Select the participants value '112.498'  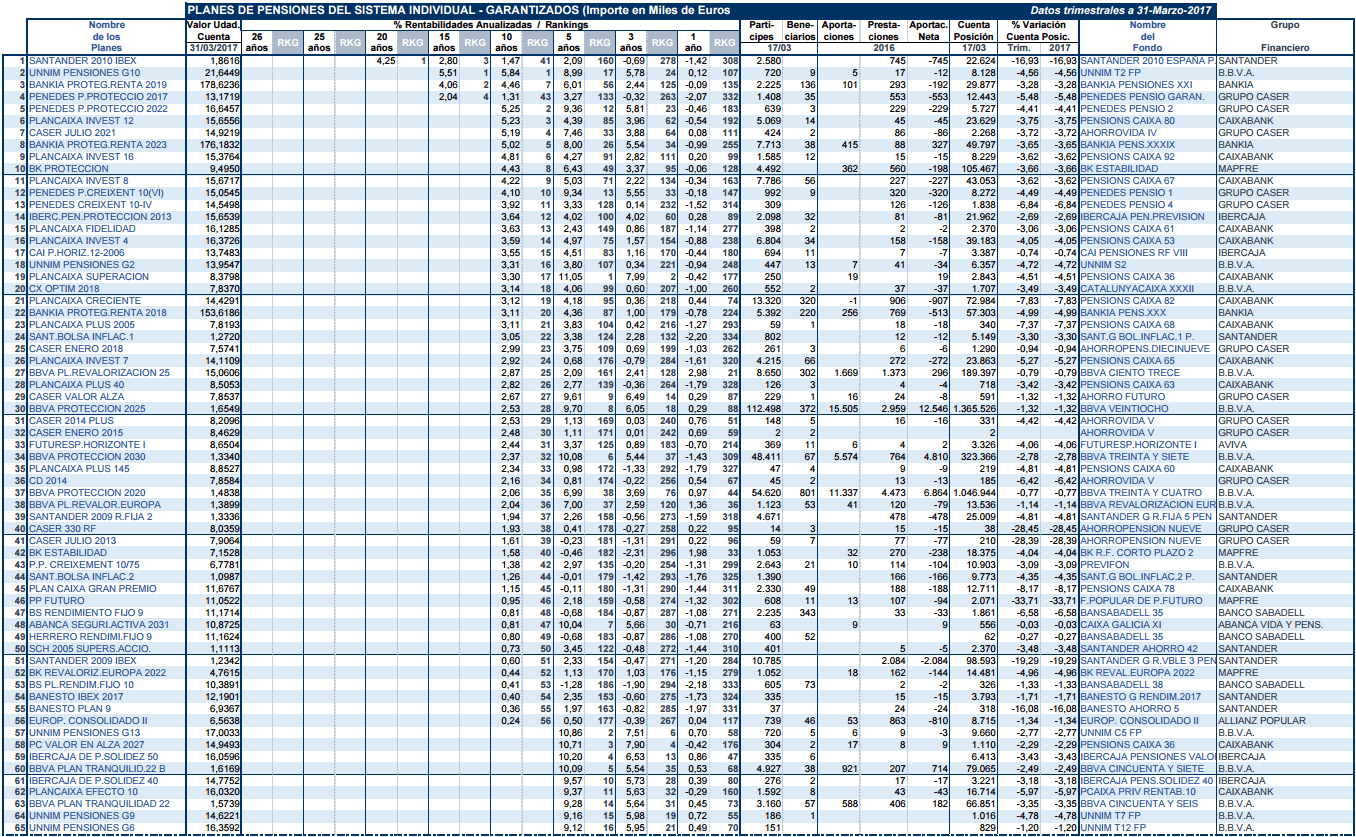click(764, 409)
